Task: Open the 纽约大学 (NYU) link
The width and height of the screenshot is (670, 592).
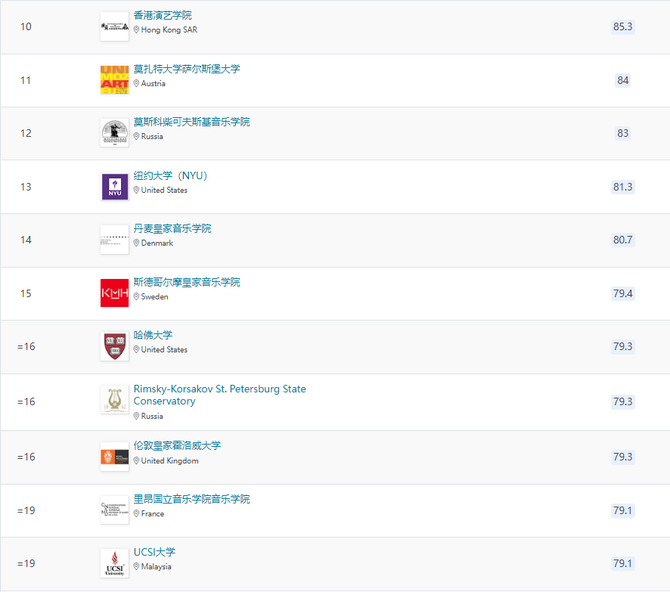Action: click(170, 176)
